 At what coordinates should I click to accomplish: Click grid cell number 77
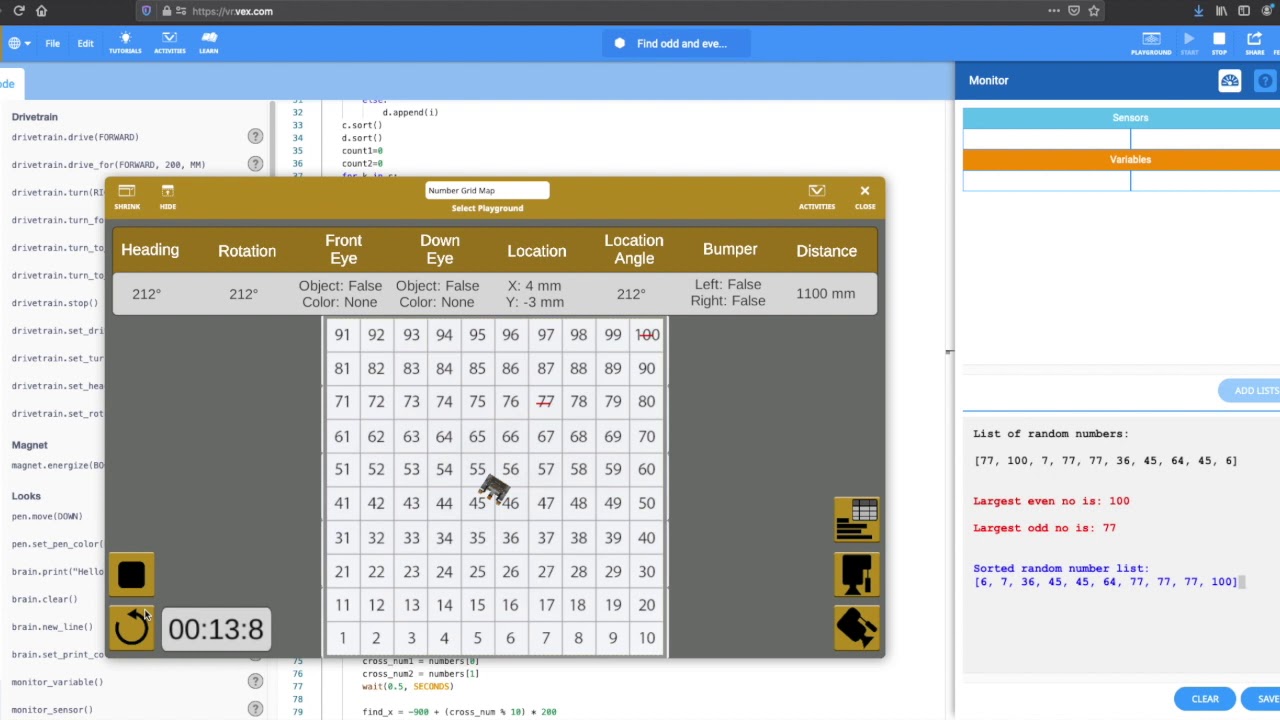(x=545, y=402)
